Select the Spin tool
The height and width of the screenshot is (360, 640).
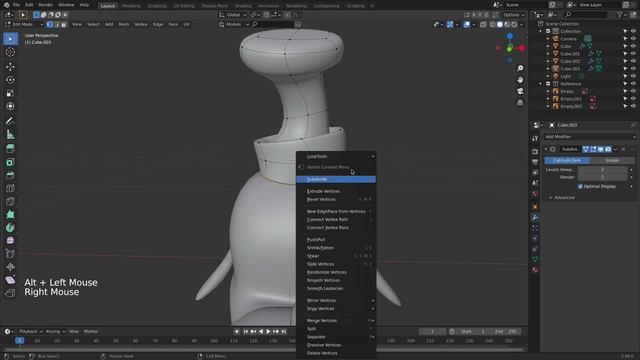pos(10,228)
